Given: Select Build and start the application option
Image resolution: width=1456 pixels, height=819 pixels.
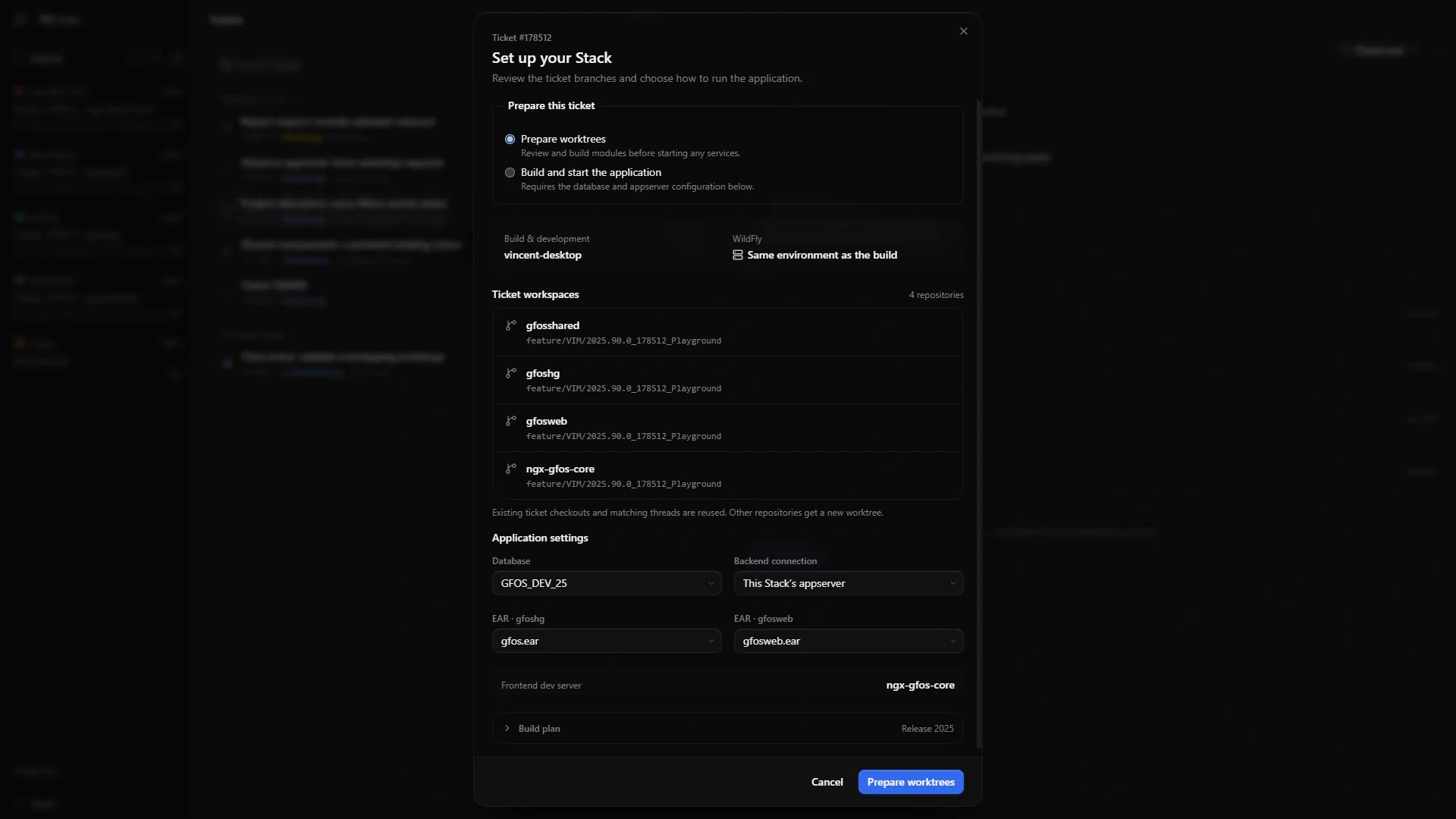Looking at the screenshot, I should coord(510,173).
